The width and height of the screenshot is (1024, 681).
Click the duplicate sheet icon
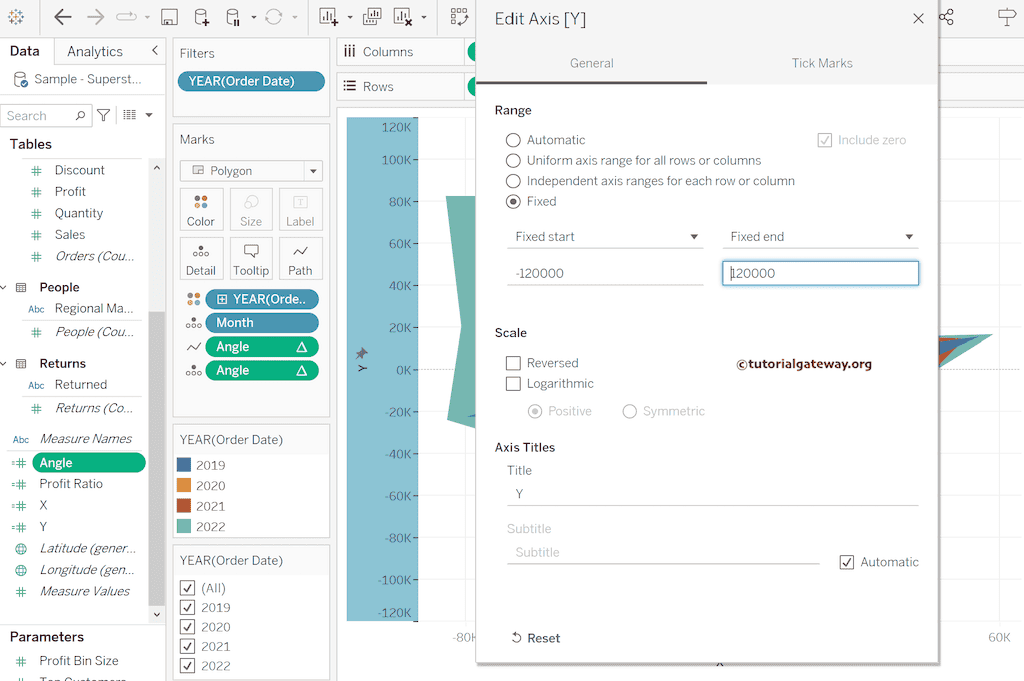[372, 17]
